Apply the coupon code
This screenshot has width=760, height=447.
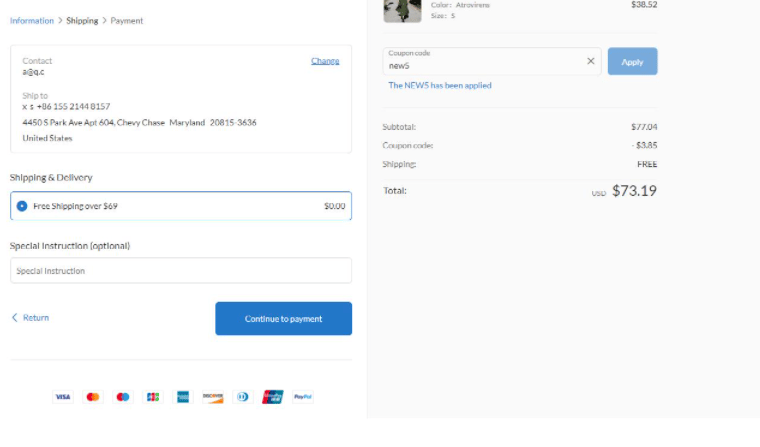tap(632, 61)
